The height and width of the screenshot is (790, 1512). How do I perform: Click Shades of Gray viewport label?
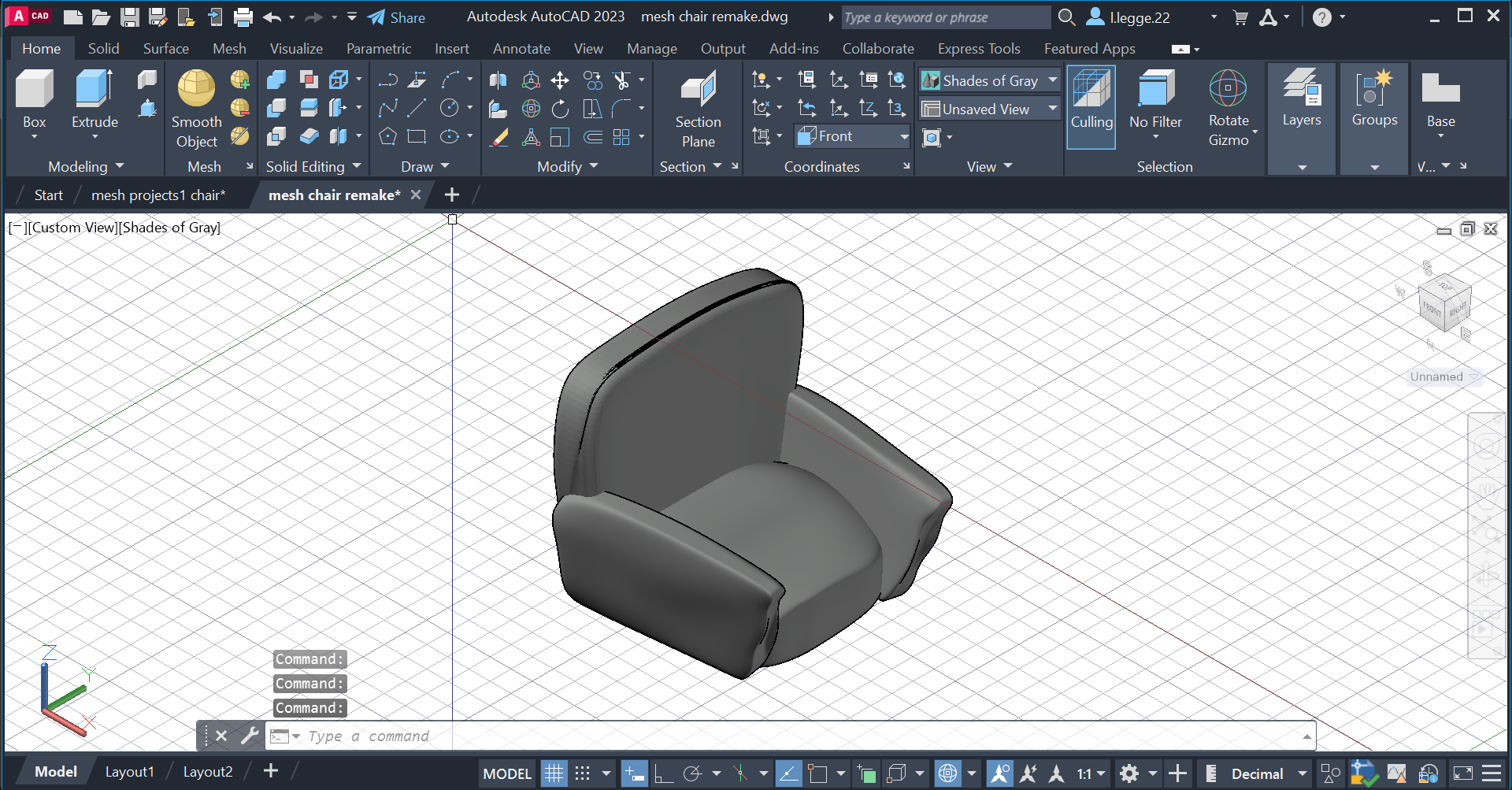(170, 228)
